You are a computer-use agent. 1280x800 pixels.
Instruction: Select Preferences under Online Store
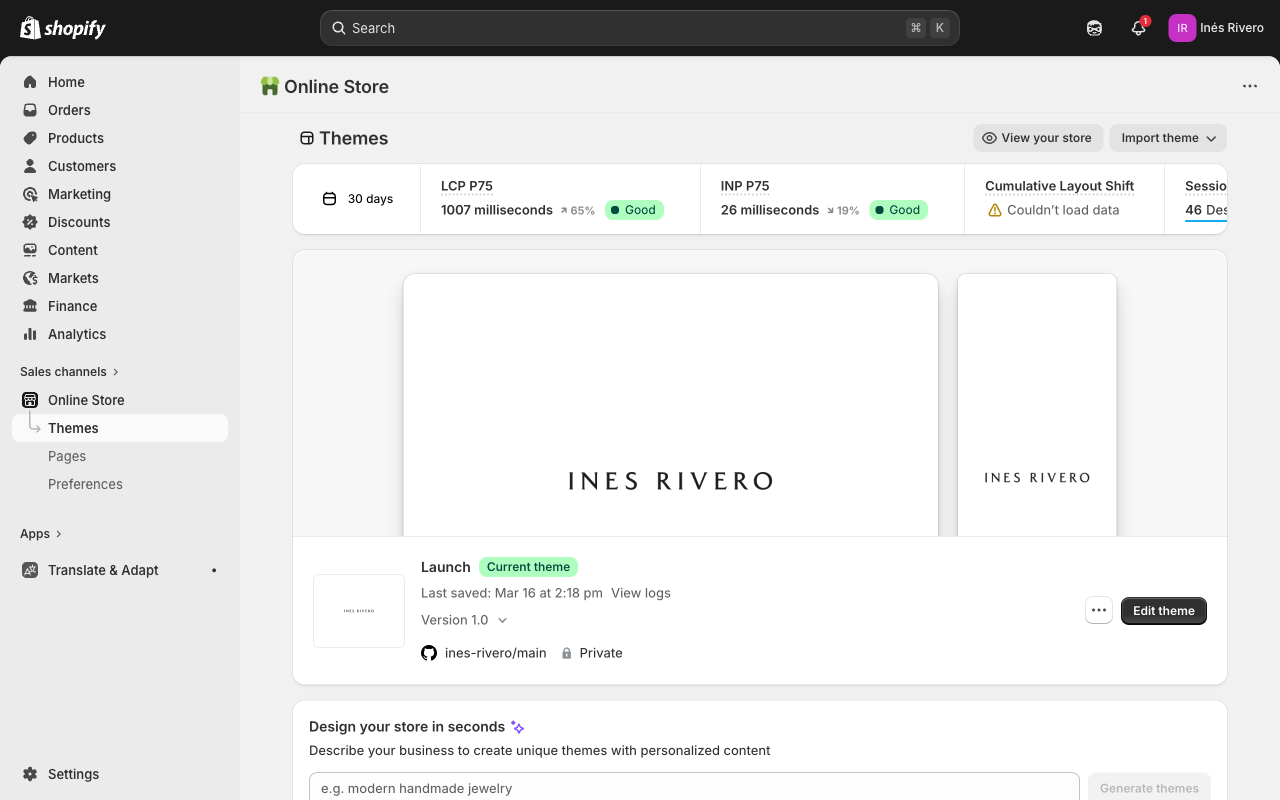(x=85, y=484)
